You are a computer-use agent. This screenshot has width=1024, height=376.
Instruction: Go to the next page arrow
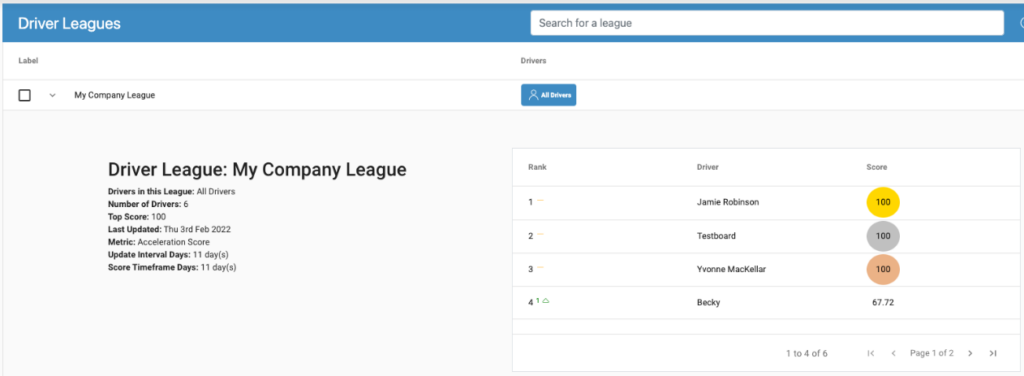(970, 353)
